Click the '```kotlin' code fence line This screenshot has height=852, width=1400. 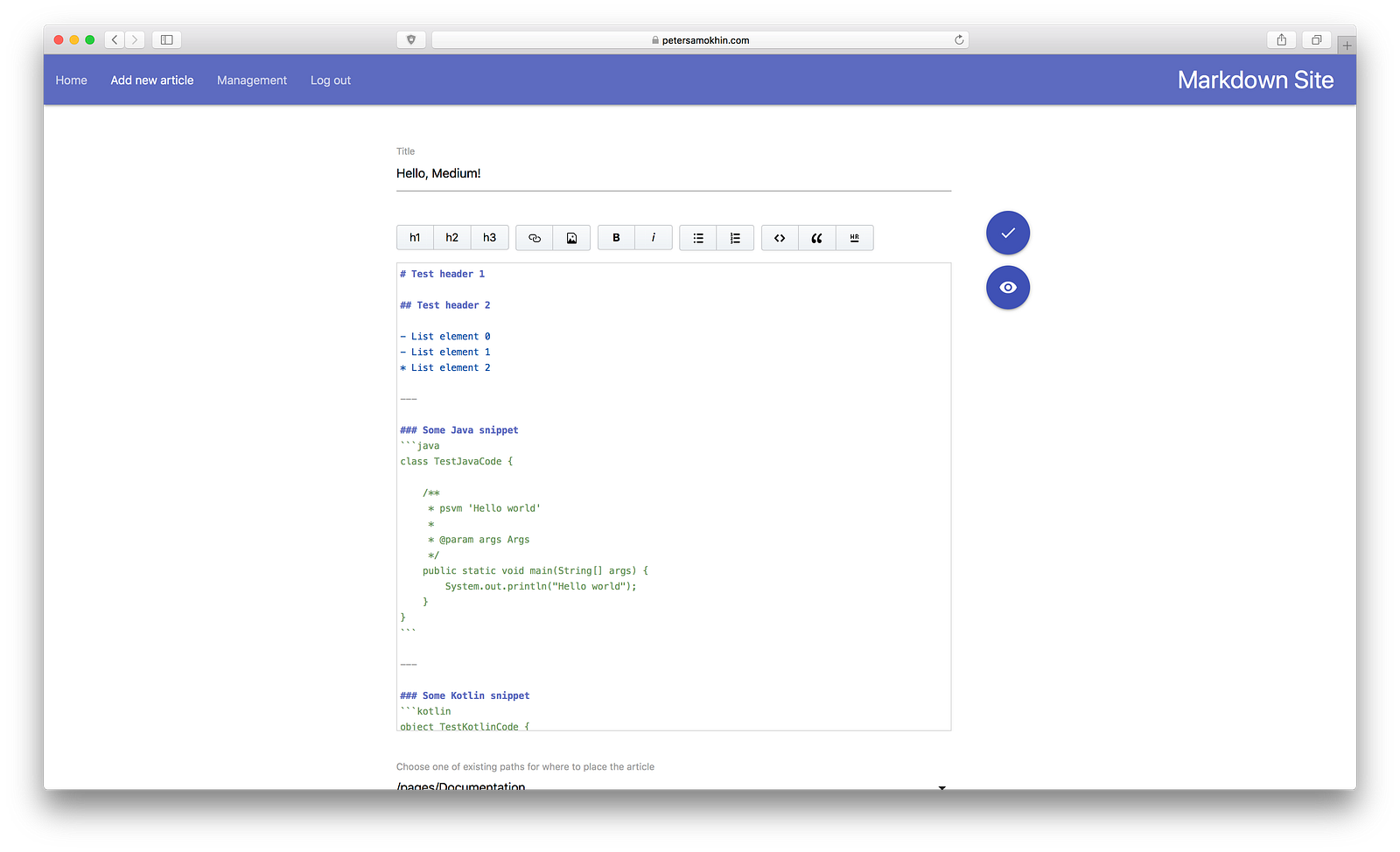425,712
